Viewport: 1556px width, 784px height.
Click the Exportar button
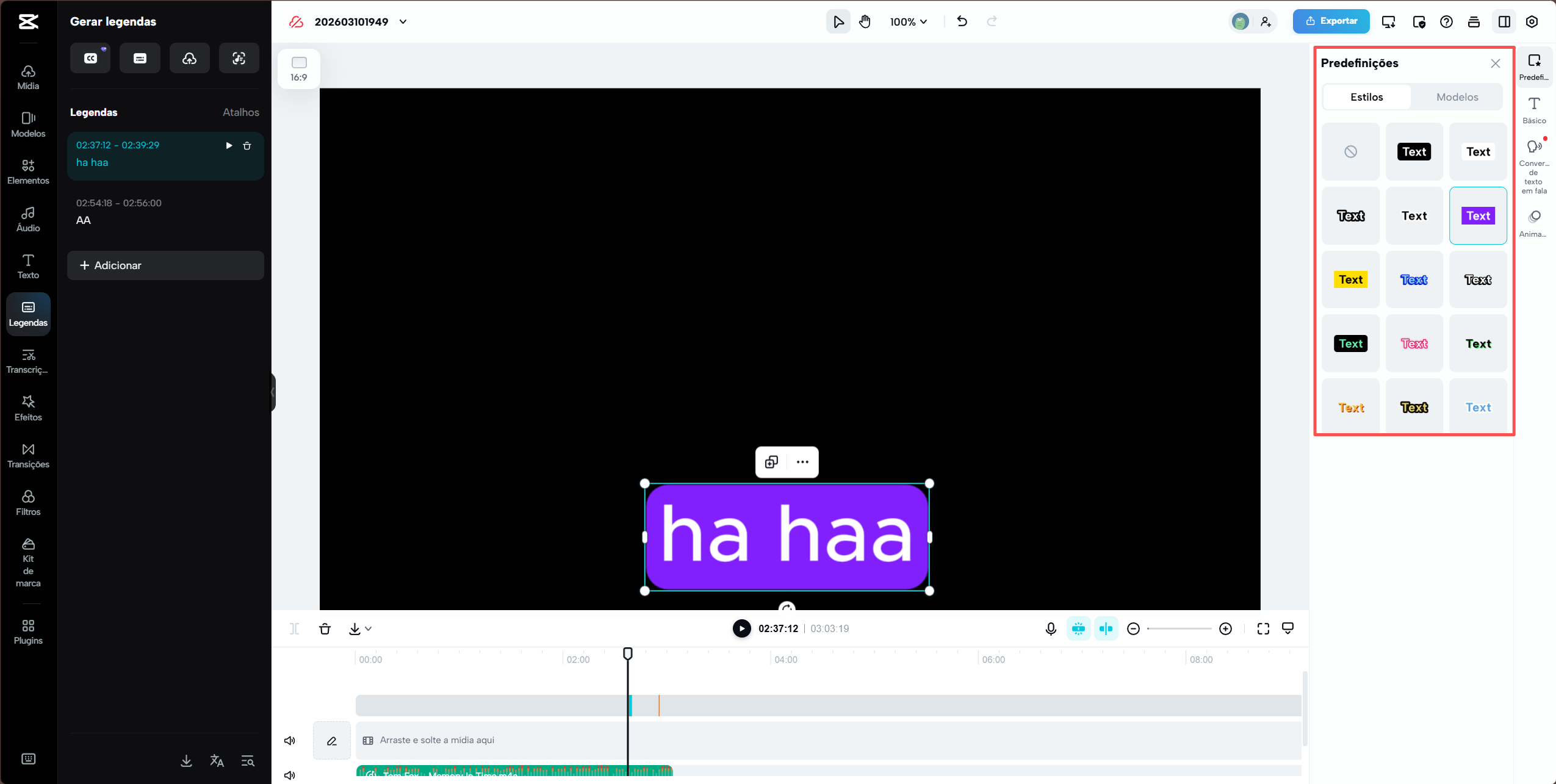pos(1331,21)
